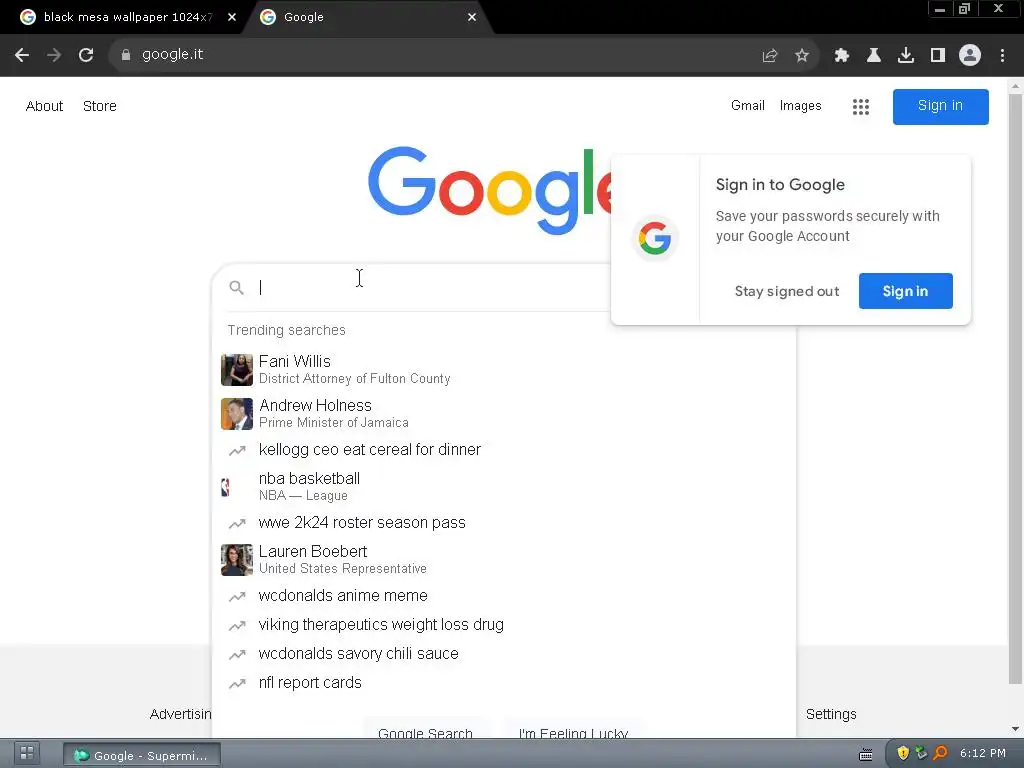Viewport: 1024px width, 768px height.
Task: Click the page vertical scrollbar
Action: point(1016,390)
